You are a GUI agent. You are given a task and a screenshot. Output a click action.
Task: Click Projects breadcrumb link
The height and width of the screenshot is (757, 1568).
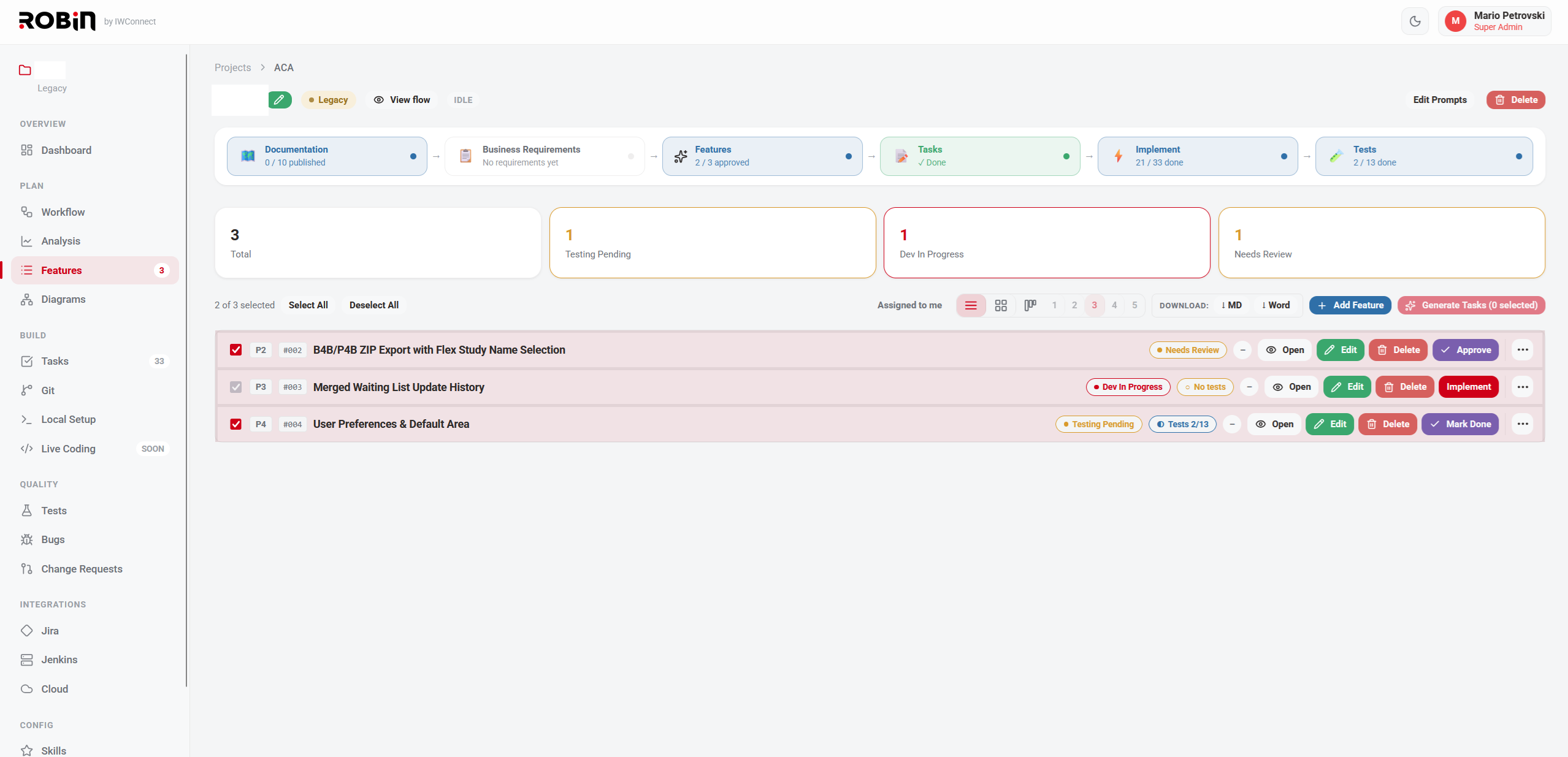tap(232, 67)
